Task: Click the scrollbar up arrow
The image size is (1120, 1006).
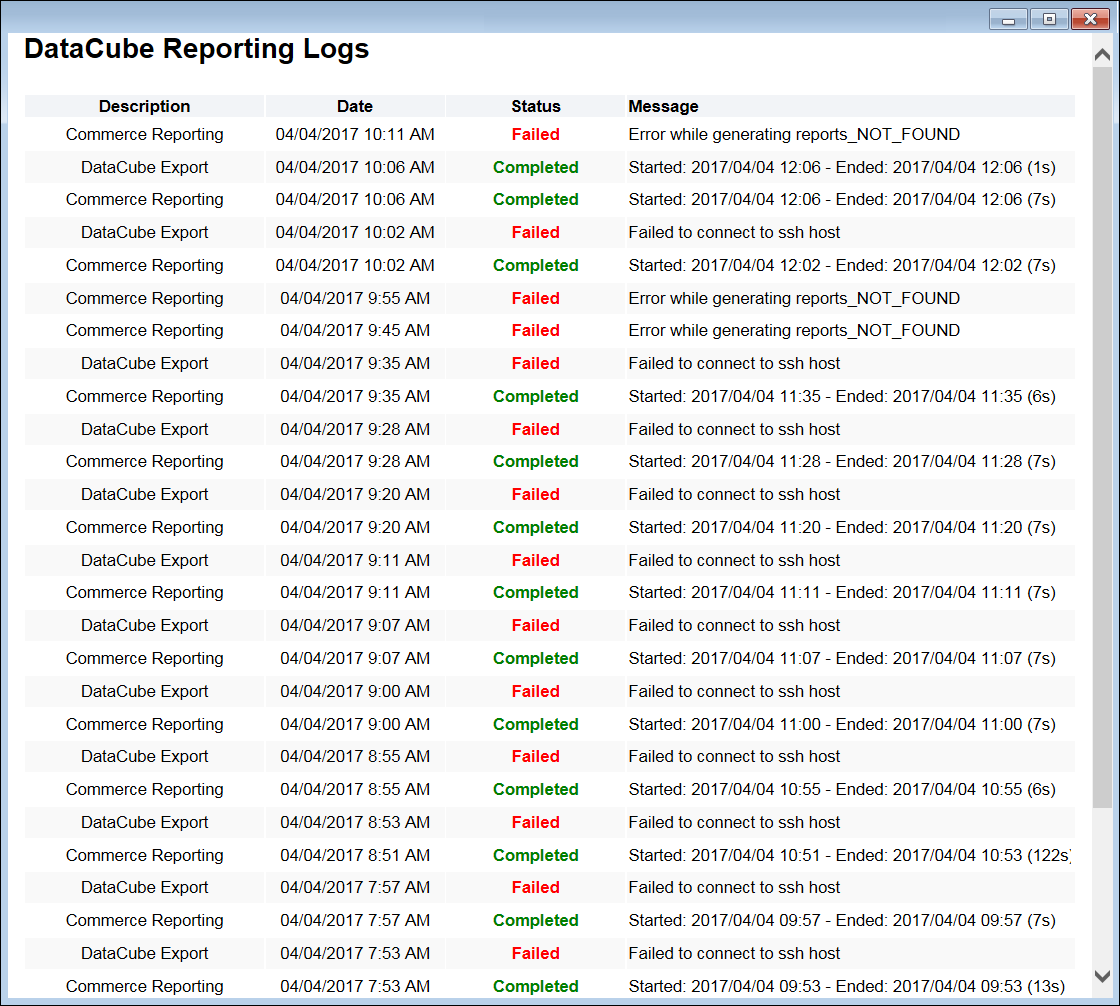Action: 1100,53
